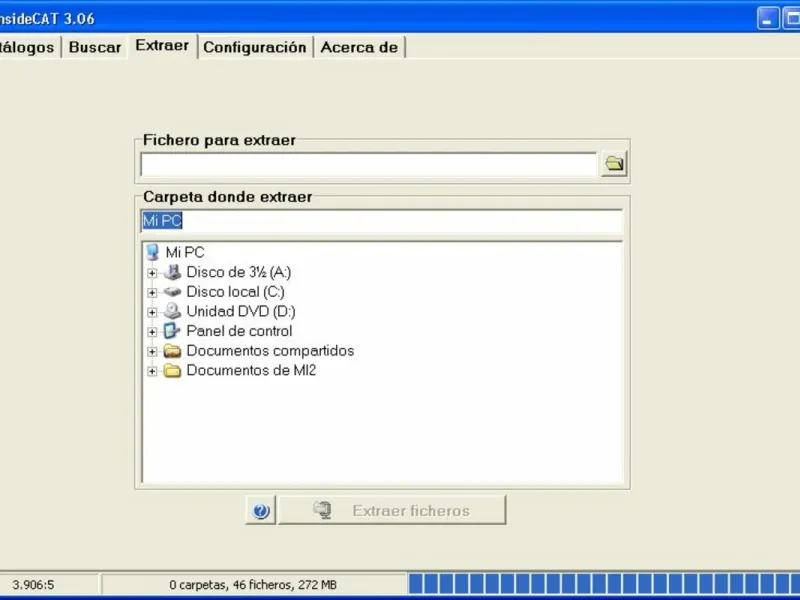Screen dimensions: 800x600
Task: Select the Disco de 3½ (A:) label
Action: click(239, 272)
